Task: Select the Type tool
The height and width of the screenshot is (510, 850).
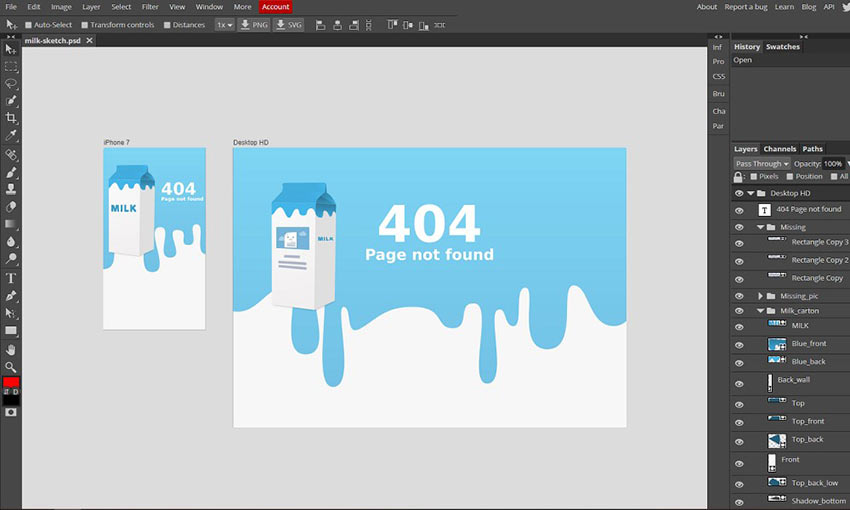Action: point(11,278)
